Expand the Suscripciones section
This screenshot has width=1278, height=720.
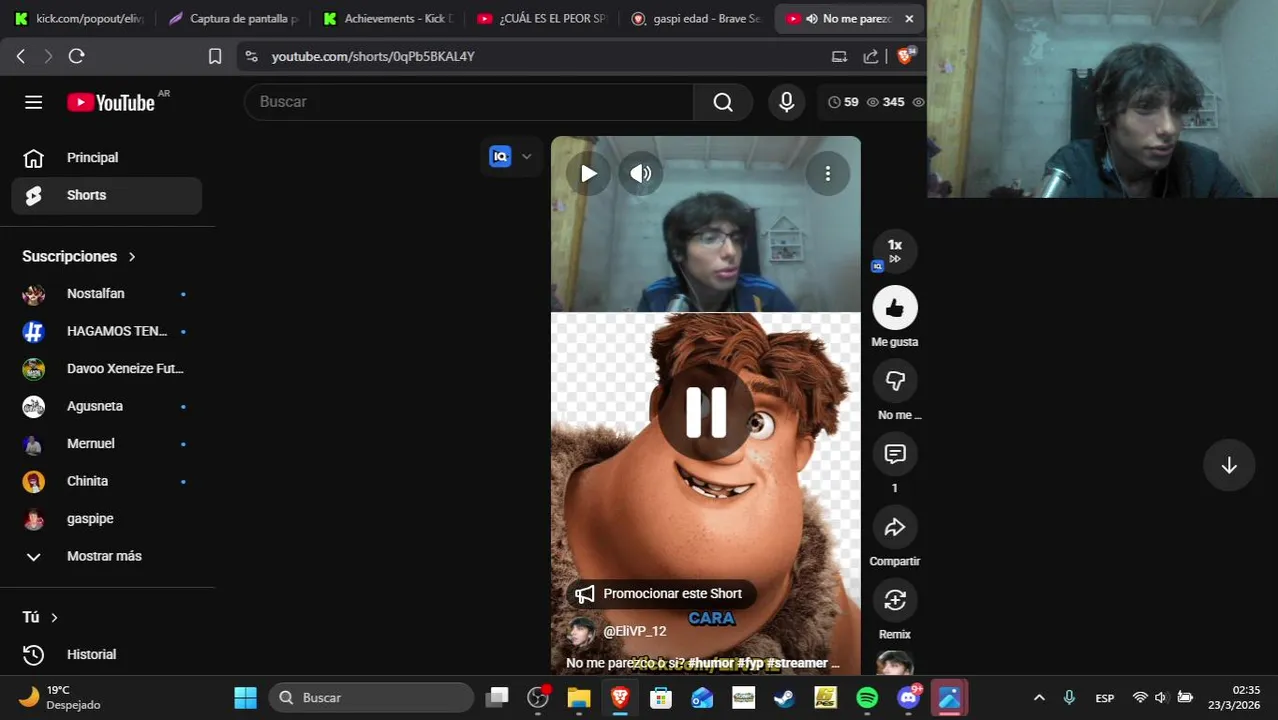79,256
